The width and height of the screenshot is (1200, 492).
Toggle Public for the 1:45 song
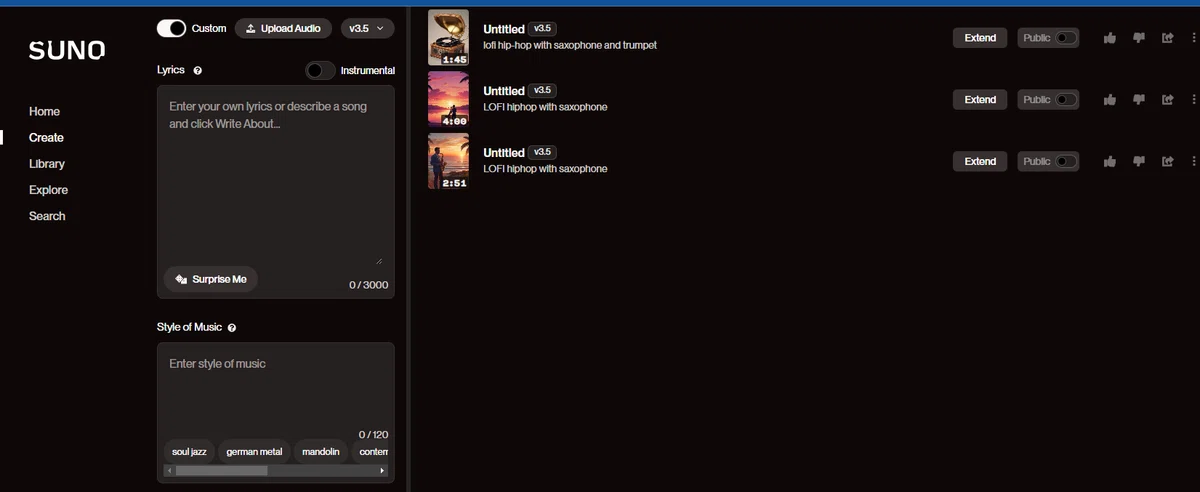pyautogui.click(x=1065, y=38)
